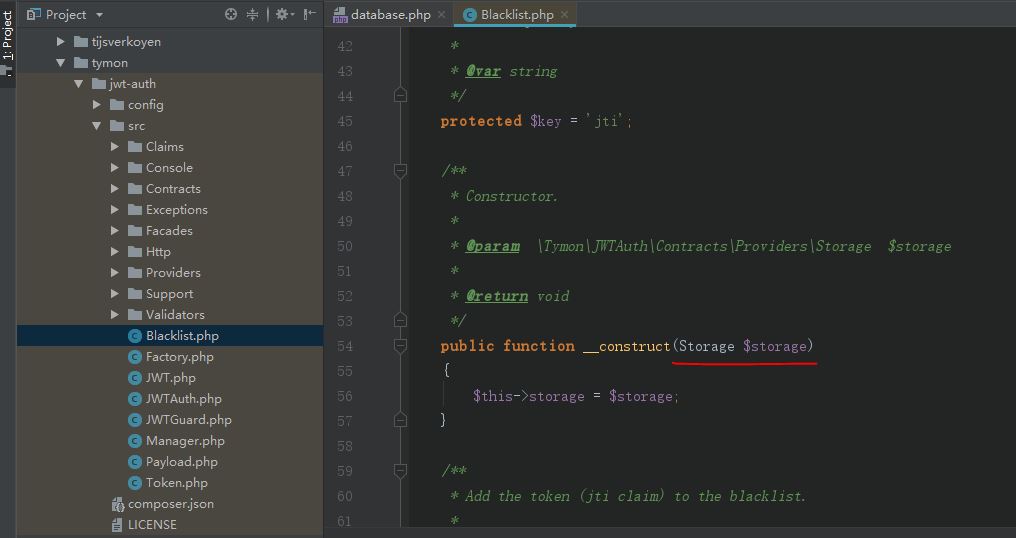Toggle the 1: Project sidebar tab
This screenshot has height=538, width=1016.
click(7, 36)
